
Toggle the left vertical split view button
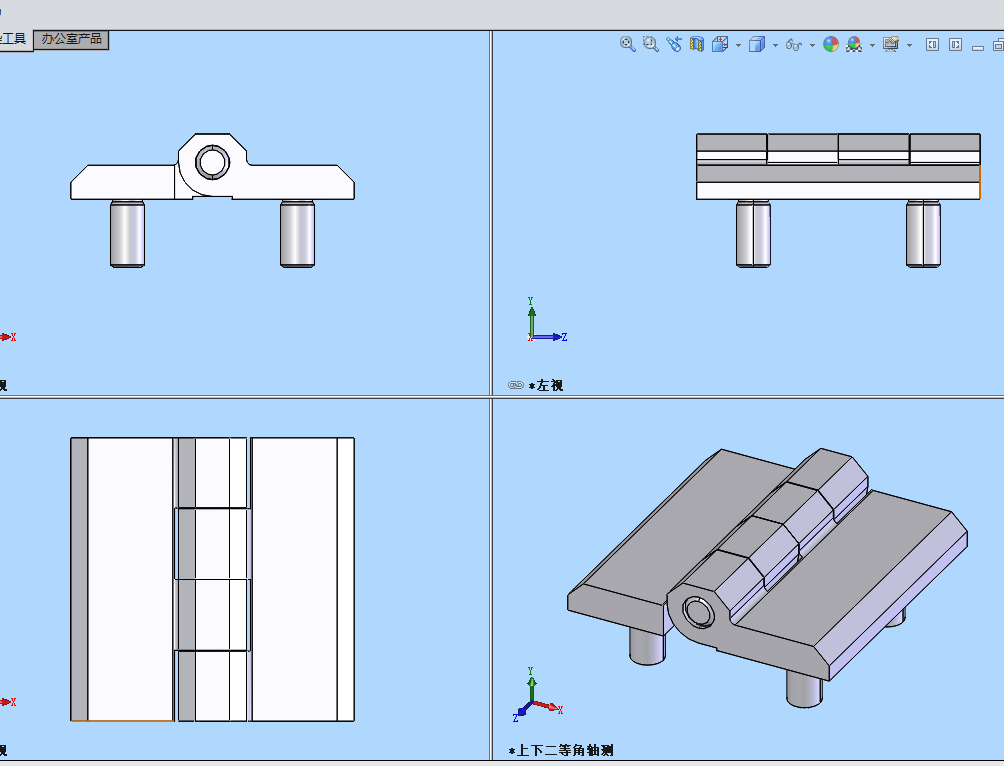932,45
